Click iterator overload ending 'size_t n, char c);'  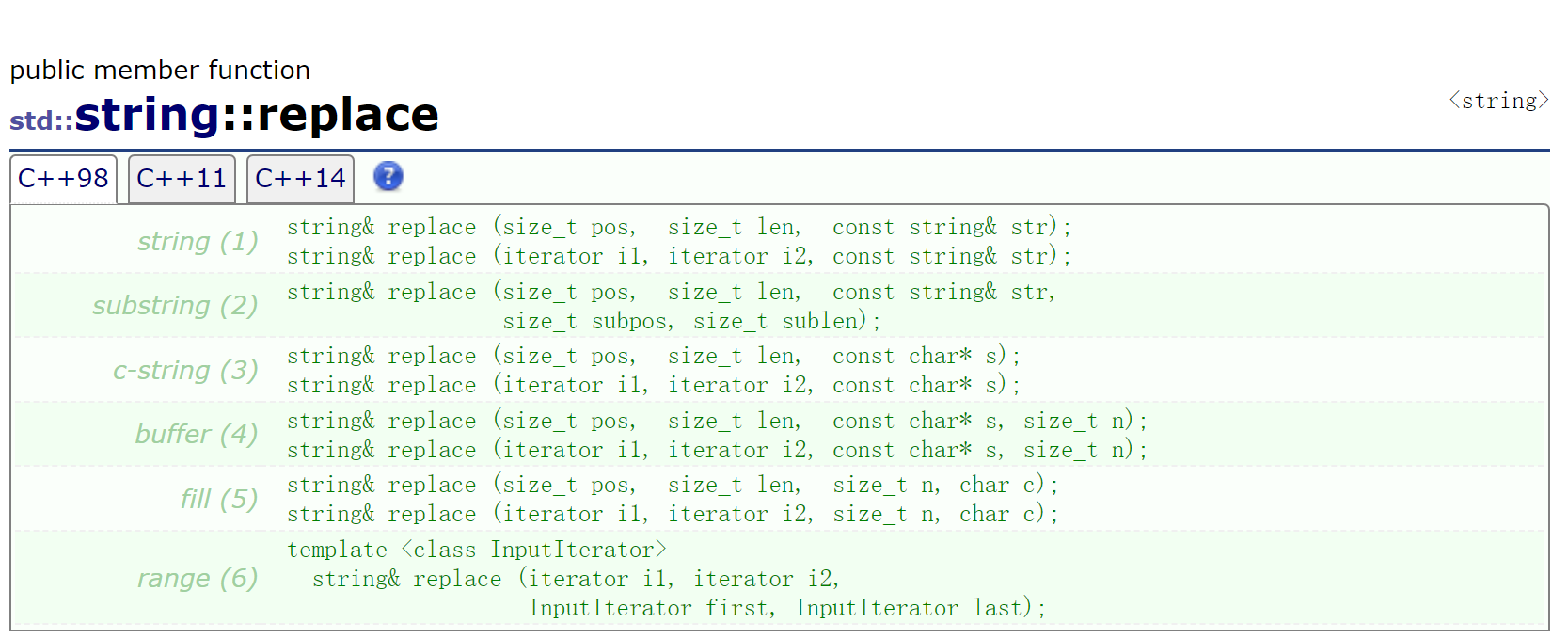click(x=673, y=515)
